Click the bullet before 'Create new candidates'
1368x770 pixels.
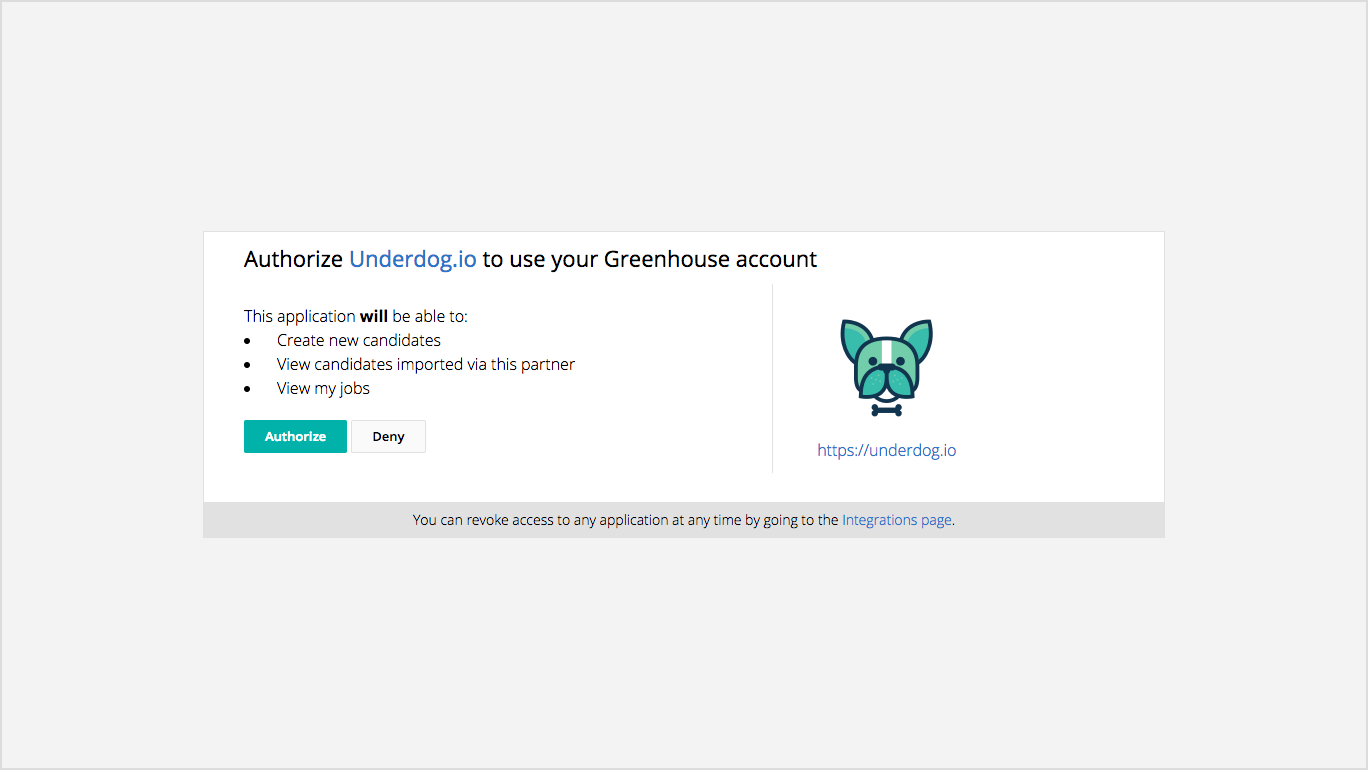[247, 342]
